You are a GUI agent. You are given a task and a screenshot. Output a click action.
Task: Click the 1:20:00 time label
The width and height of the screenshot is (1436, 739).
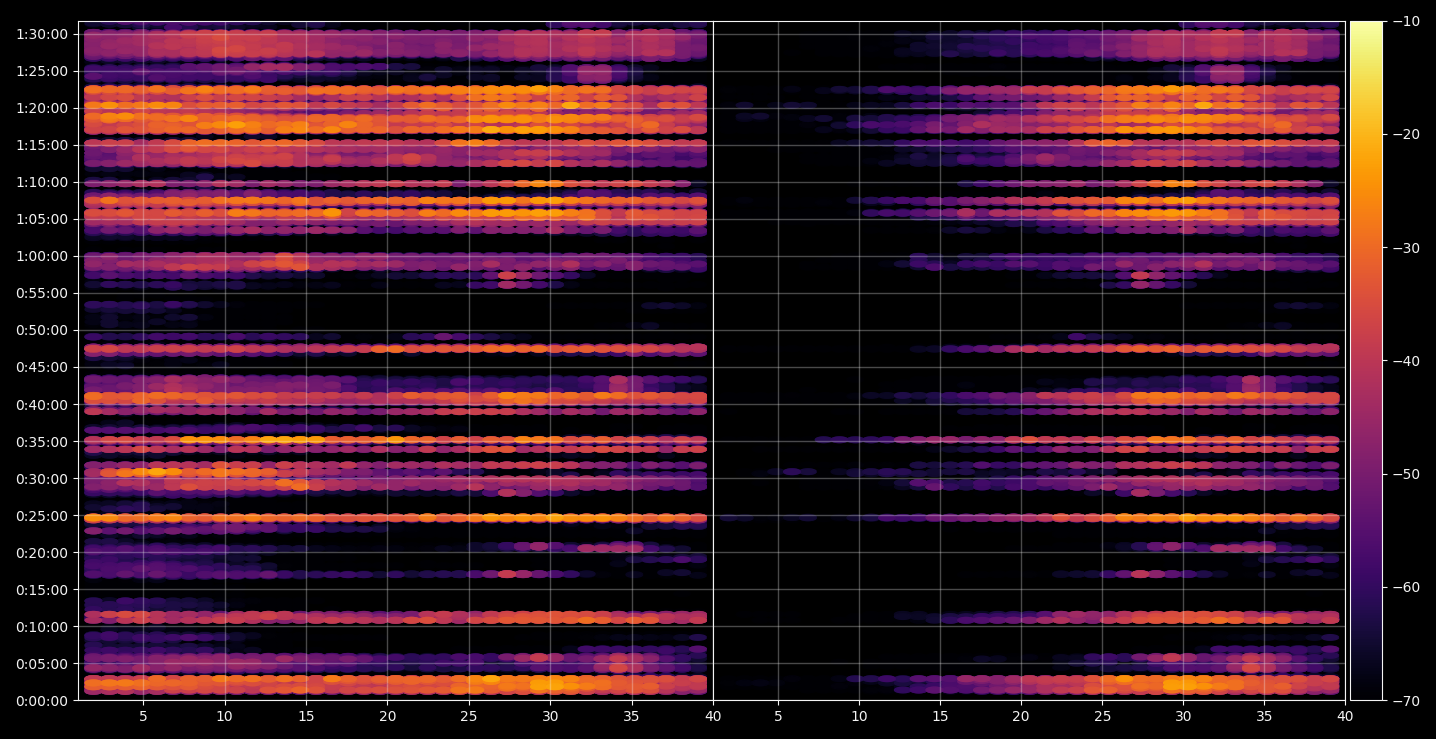pyautogui.click(x=42, y=108)
